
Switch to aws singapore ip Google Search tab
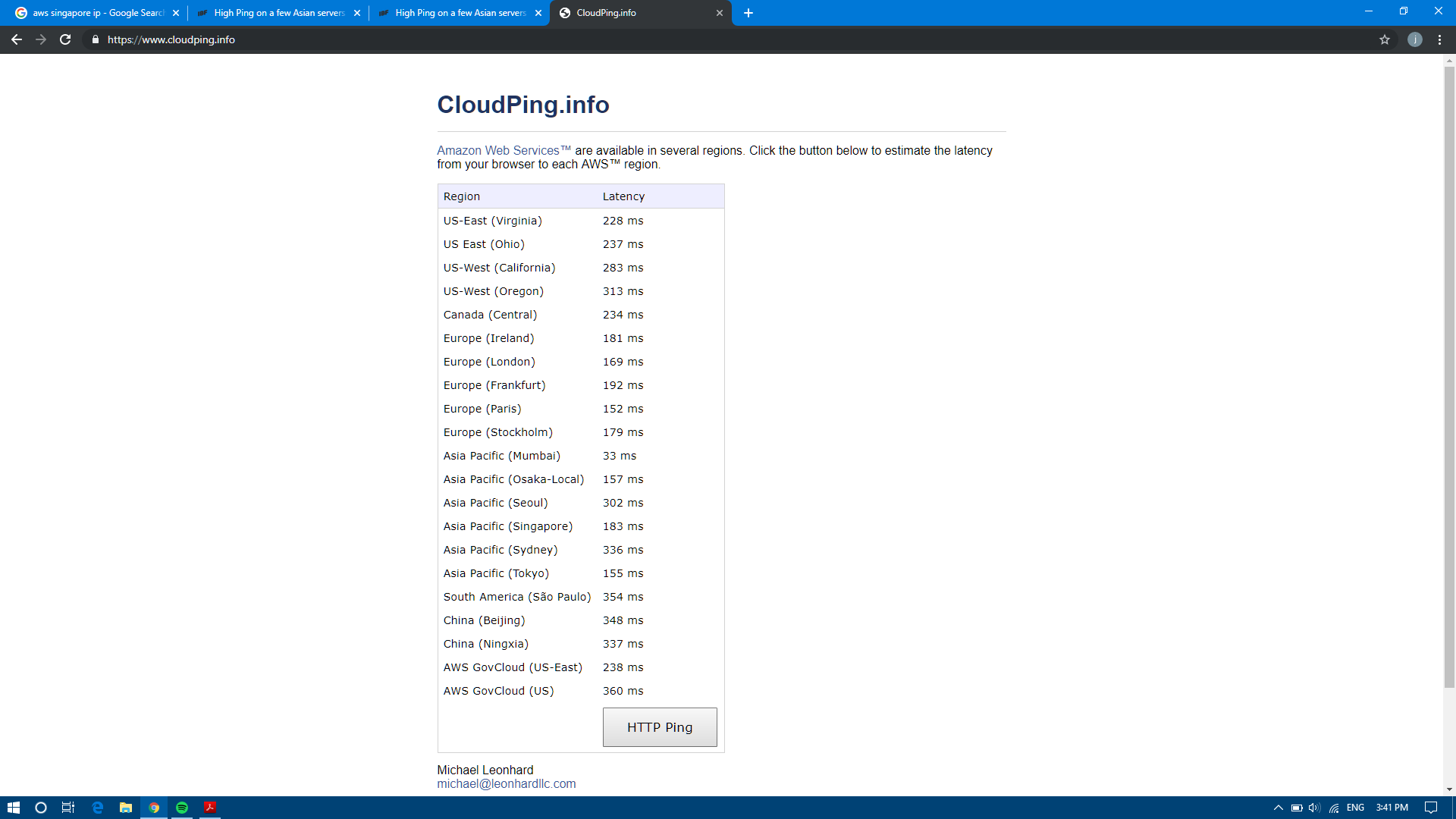96,13
